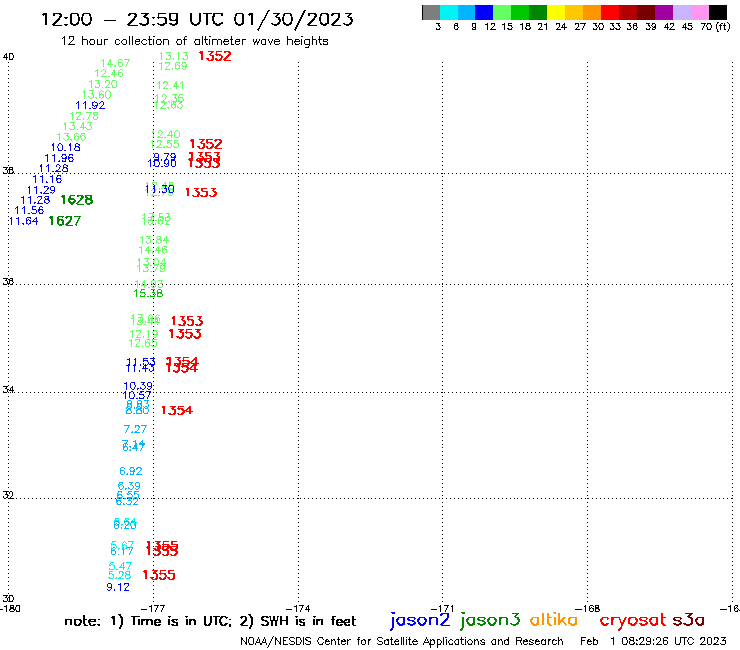
Task: Click the wave height value 12.78
Action: (84, 116)
